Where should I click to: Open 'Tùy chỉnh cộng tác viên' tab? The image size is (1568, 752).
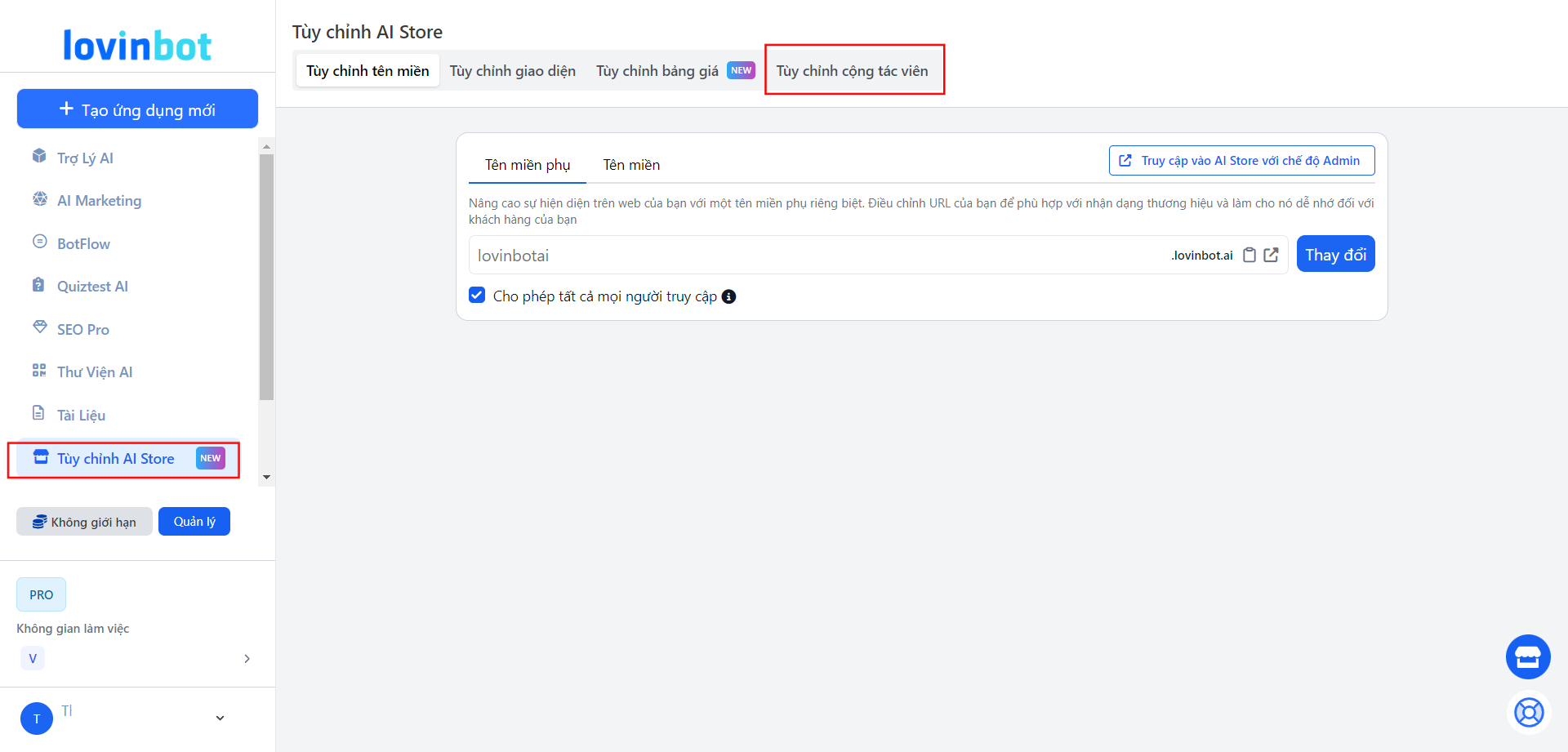point(852,71)
